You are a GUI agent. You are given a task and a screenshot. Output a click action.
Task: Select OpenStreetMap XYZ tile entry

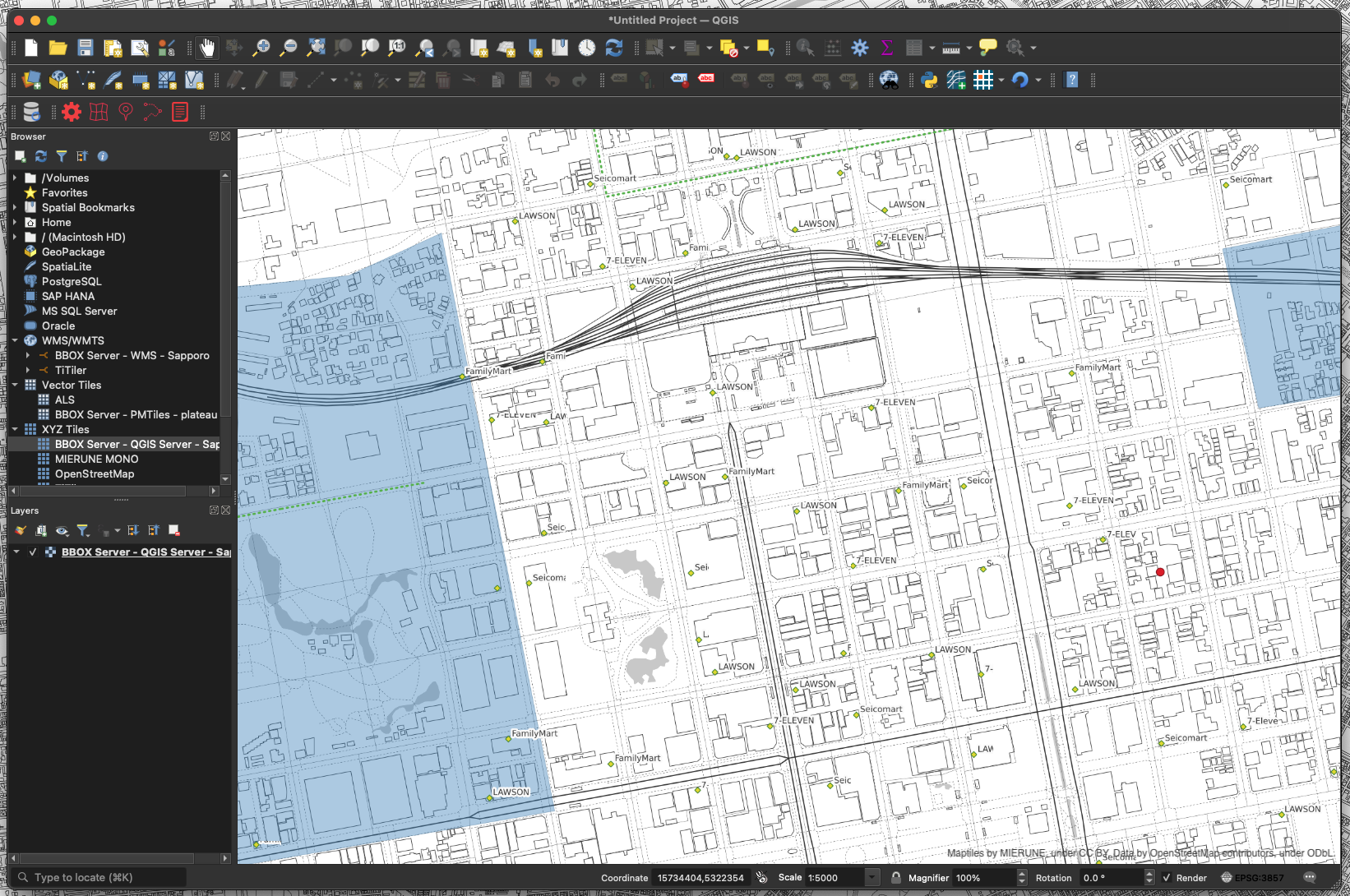[95, 473]
